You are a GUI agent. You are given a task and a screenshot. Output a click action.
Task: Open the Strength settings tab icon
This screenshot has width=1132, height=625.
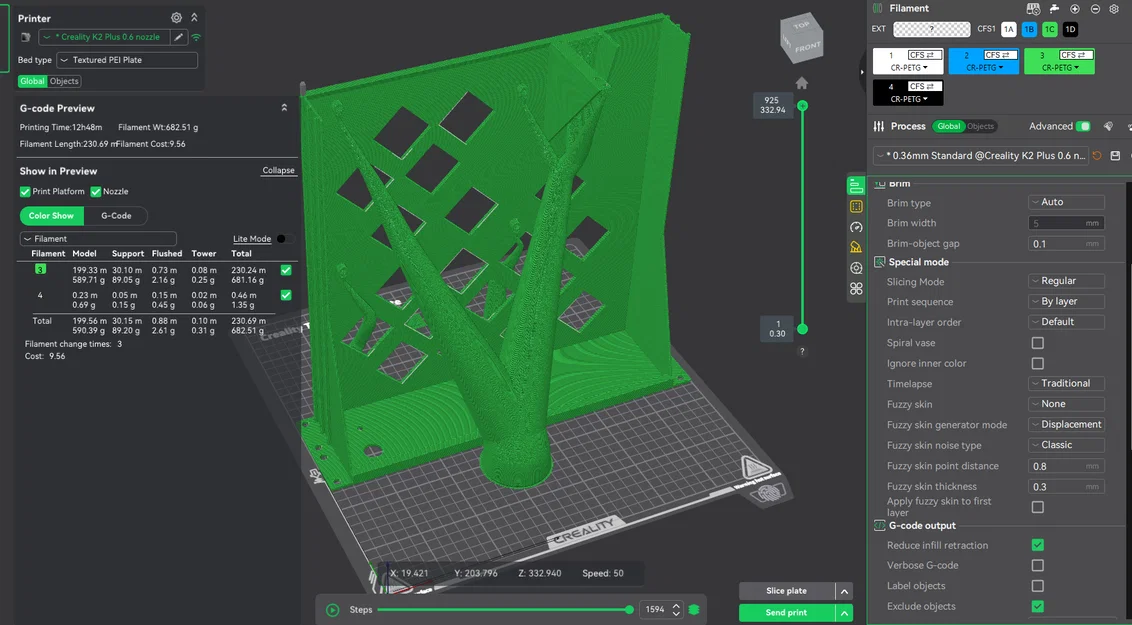856,206
